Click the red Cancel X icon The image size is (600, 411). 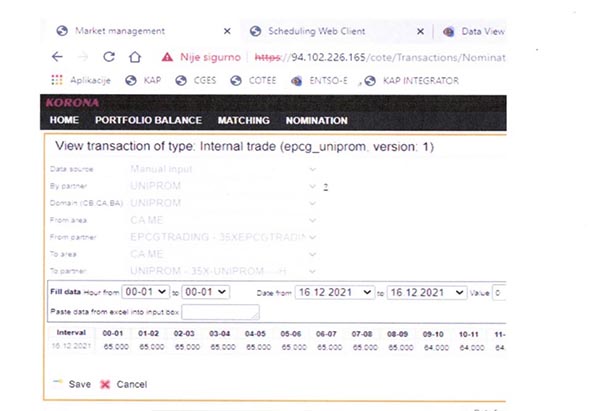(x=104, y=384)
